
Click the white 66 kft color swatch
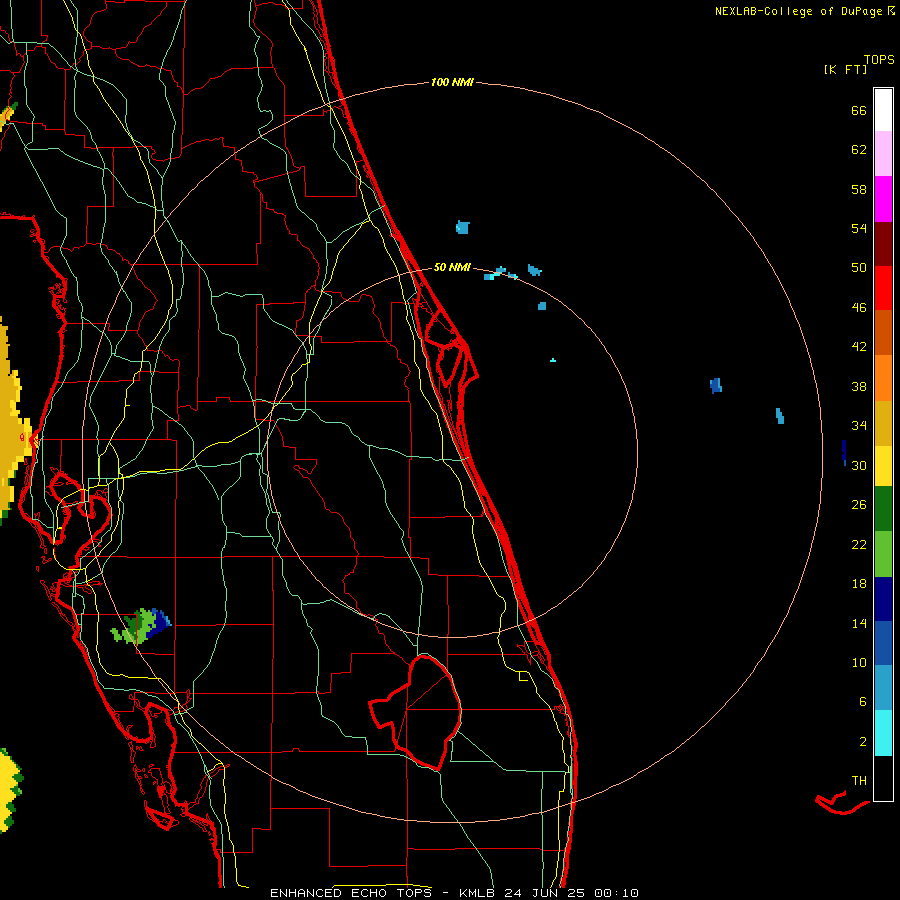pos(883,110)
